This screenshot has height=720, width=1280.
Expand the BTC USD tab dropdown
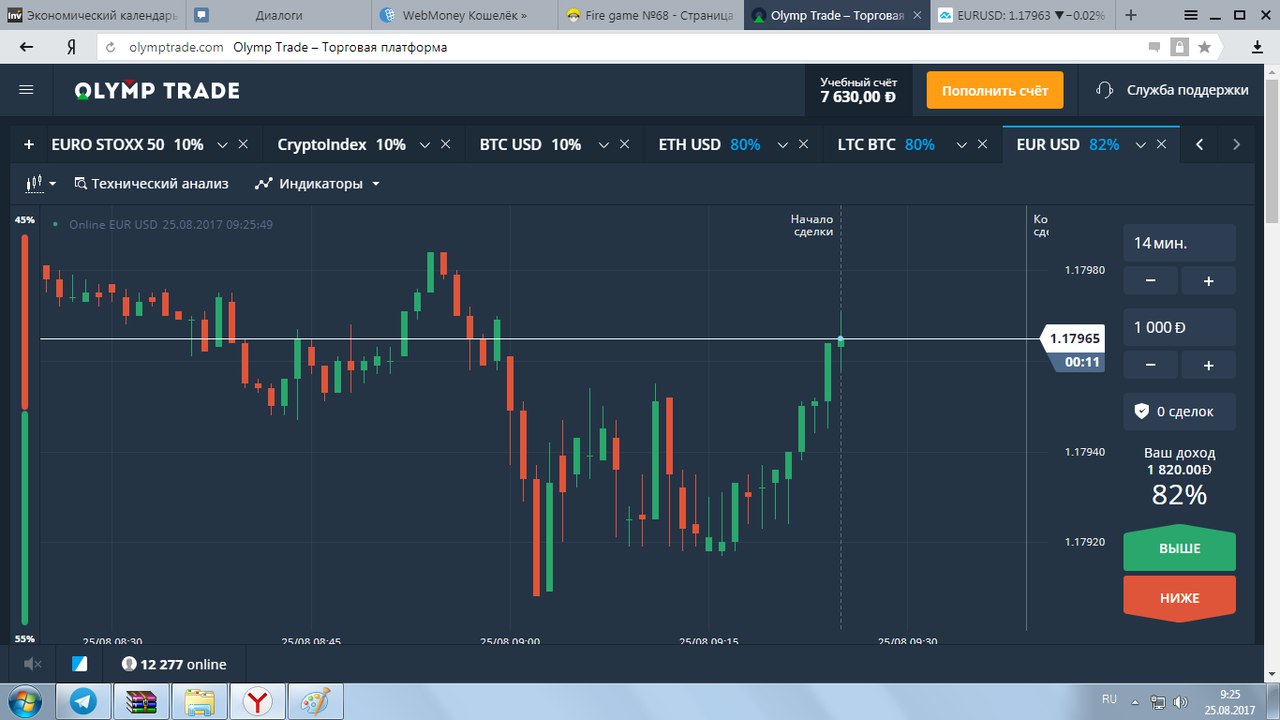(604, 145)
